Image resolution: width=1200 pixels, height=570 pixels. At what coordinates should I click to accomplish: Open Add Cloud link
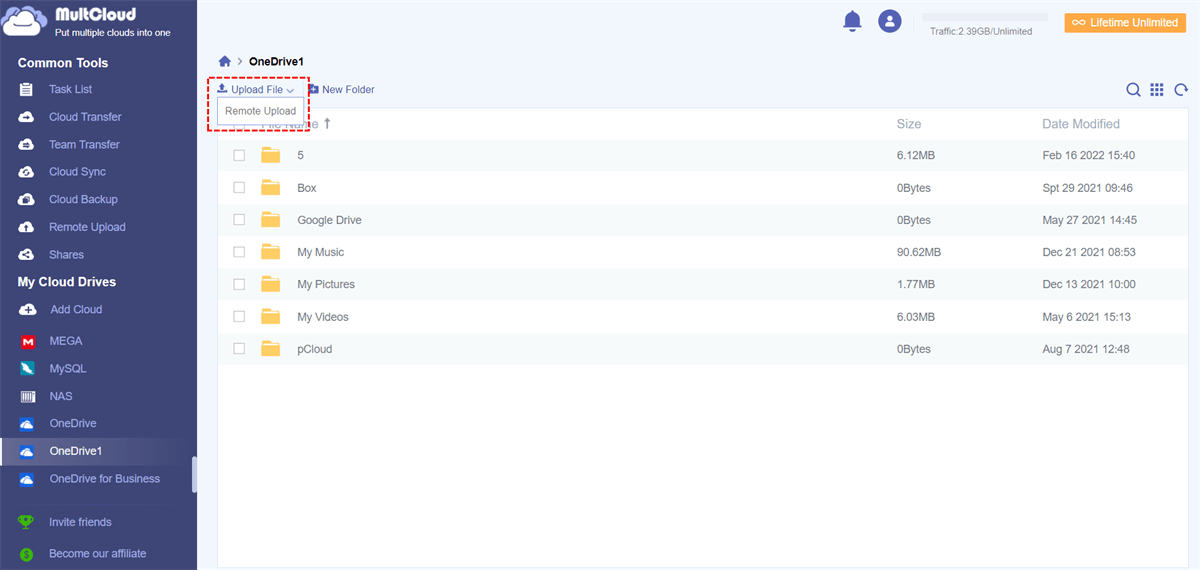pyautogui.click(x=76, y=310)
